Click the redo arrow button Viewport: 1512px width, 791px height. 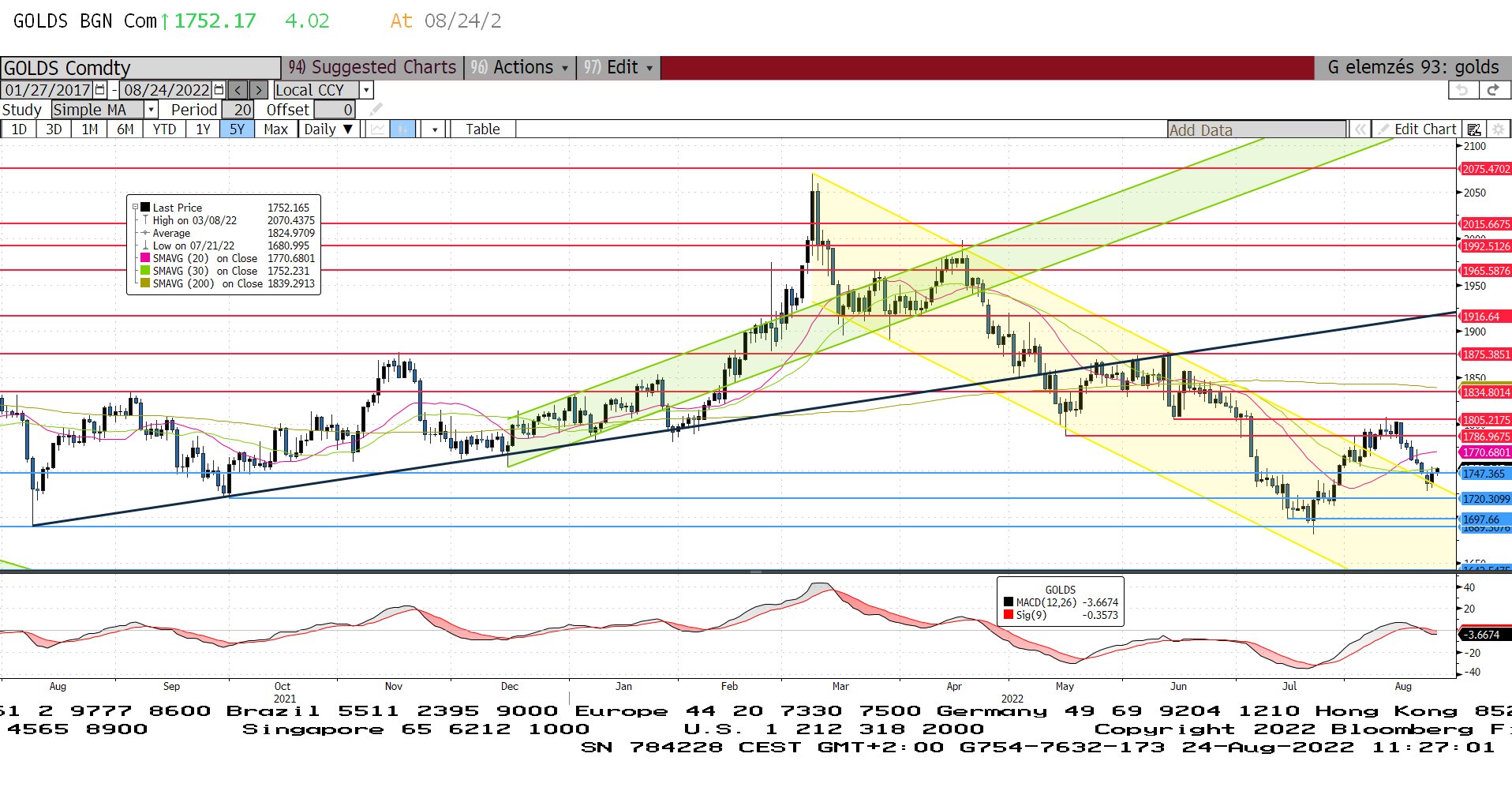coord(1493,90)
